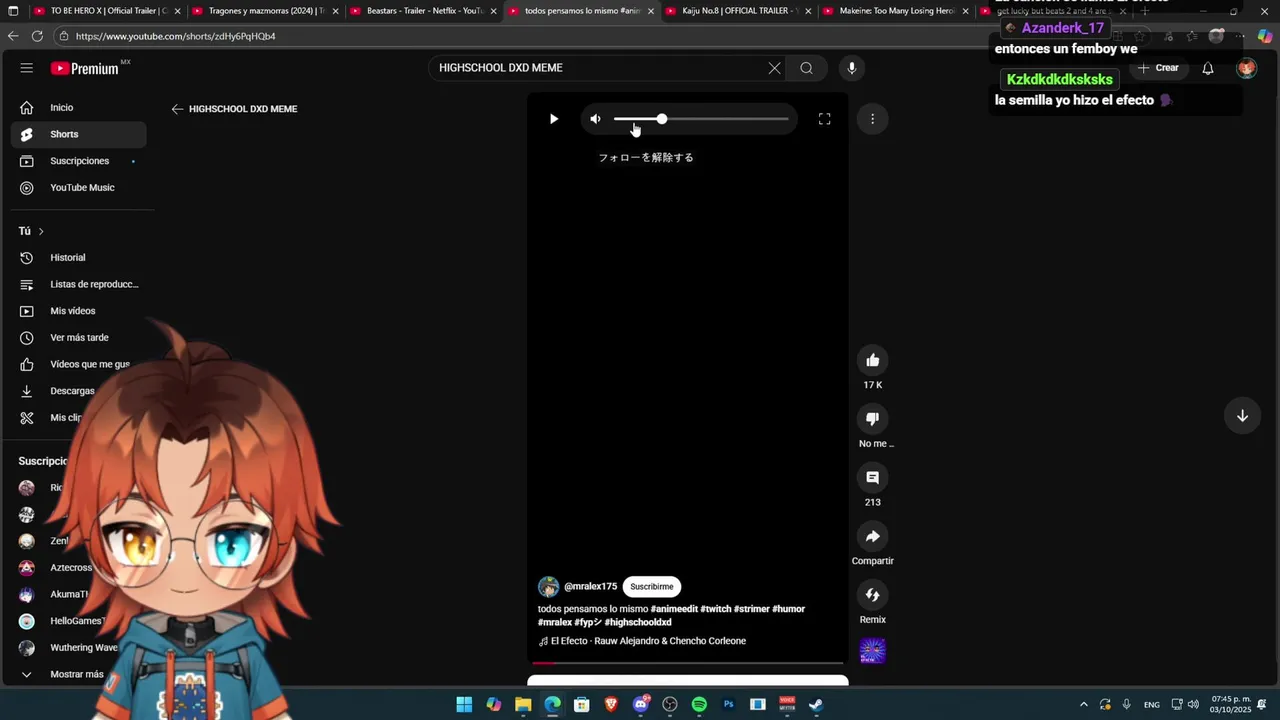The height and width of the screenshot is (720, 1280).
Task: Click the #highschooldxd hashtag
Action: (638, 622)
